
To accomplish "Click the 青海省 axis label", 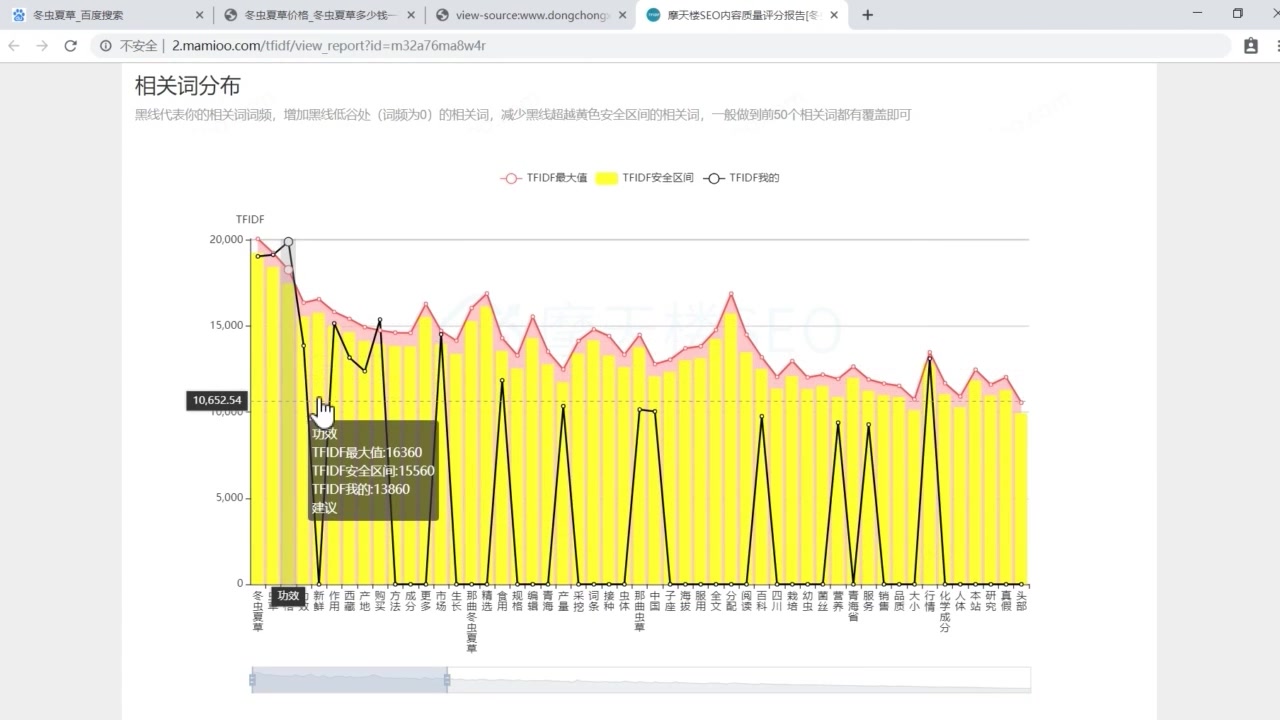I will 853,605.
